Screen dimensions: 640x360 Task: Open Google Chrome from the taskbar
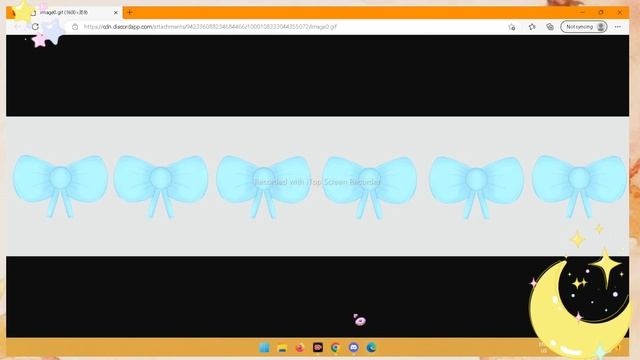(336, 347)
